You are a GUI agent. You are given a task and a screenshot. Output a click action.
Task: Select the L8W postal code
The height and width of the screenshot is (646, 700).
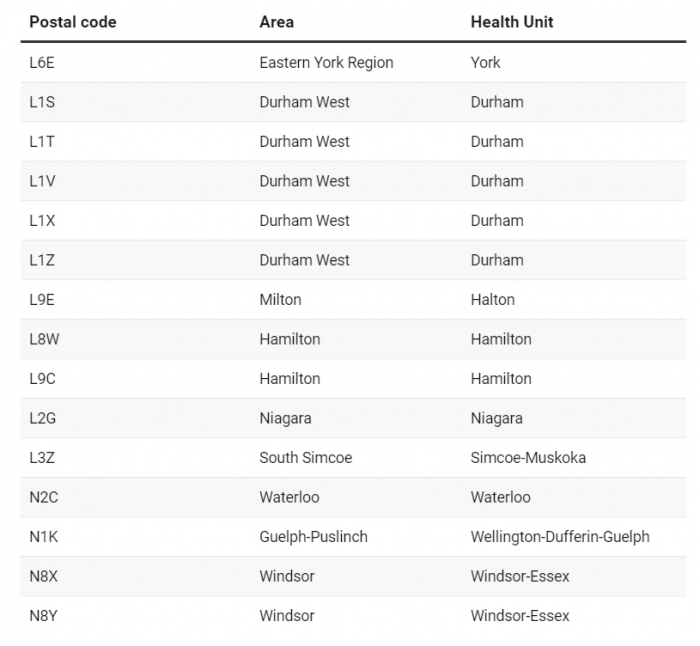tap(44, 339)
